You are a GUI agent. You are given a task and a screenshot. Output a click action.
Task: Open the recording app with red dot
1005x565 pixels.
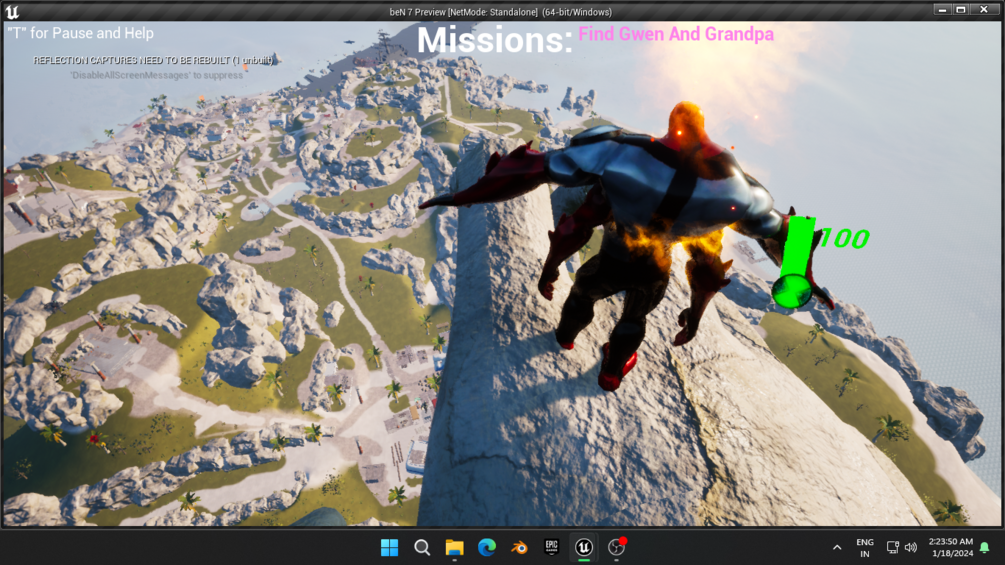coord(617,547)
